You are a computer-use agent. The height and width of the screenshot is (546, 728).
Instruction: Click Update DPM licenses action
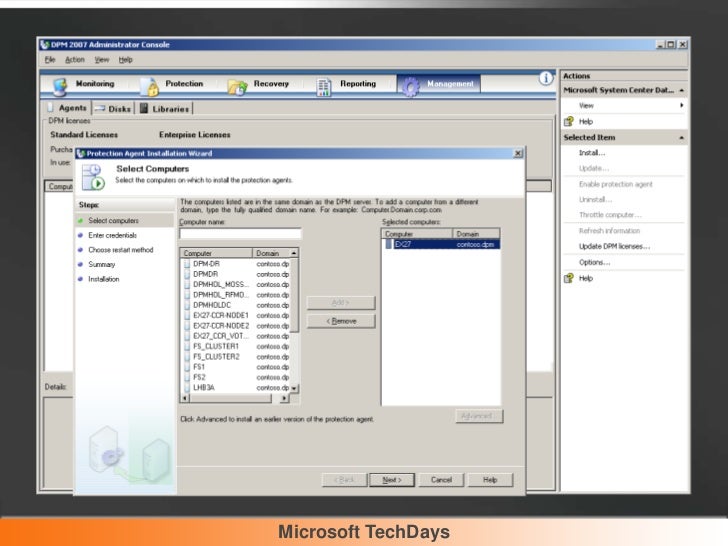point(614,246)
